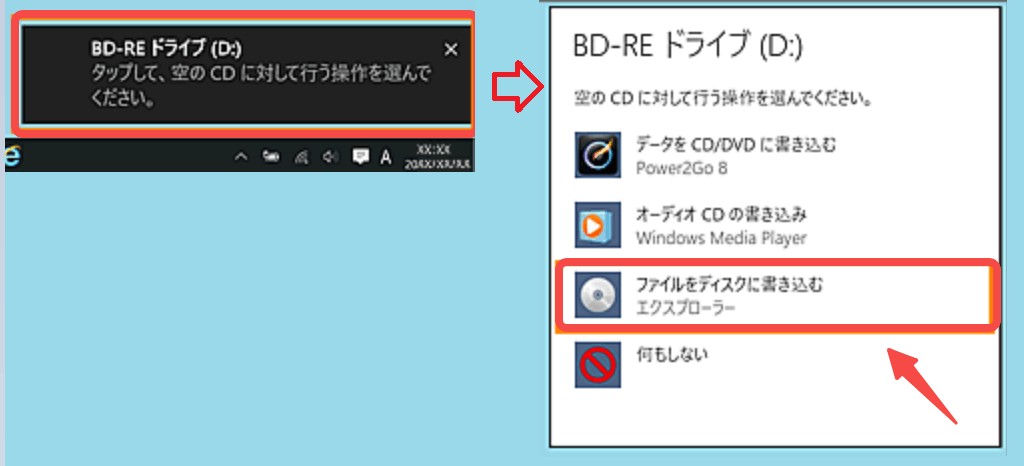Click the Power2Go 8 disc icon
The height and width of the screenshot is (466, 1024).
[x=597, y=156]
